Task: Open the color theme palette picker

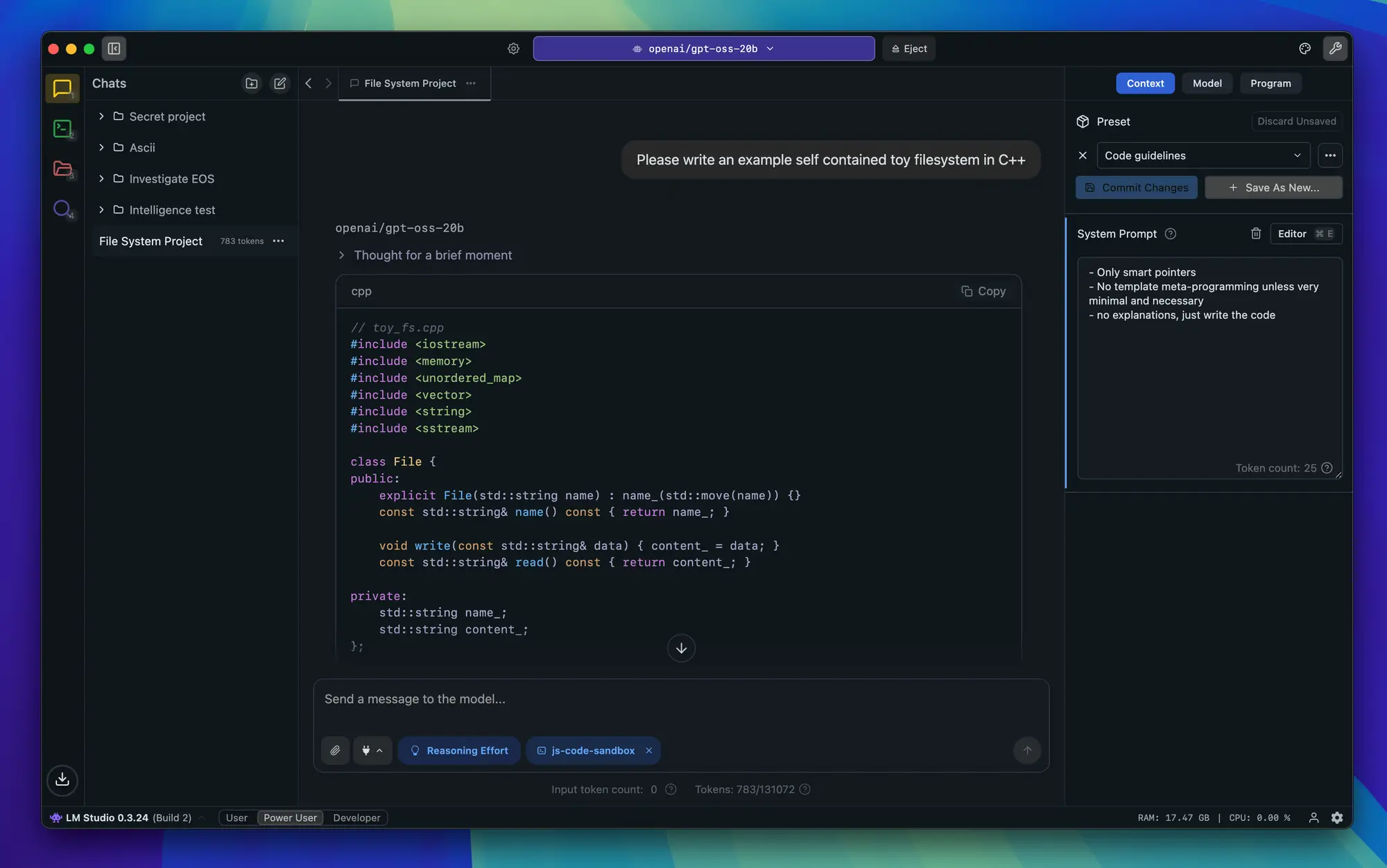Action: [x=1304, y=49]
